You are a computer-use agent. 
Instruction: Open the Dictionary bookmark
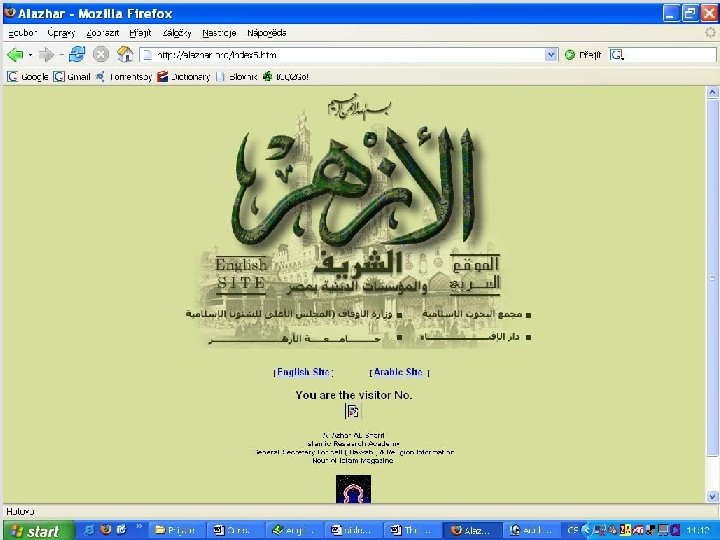click(184, 77)
